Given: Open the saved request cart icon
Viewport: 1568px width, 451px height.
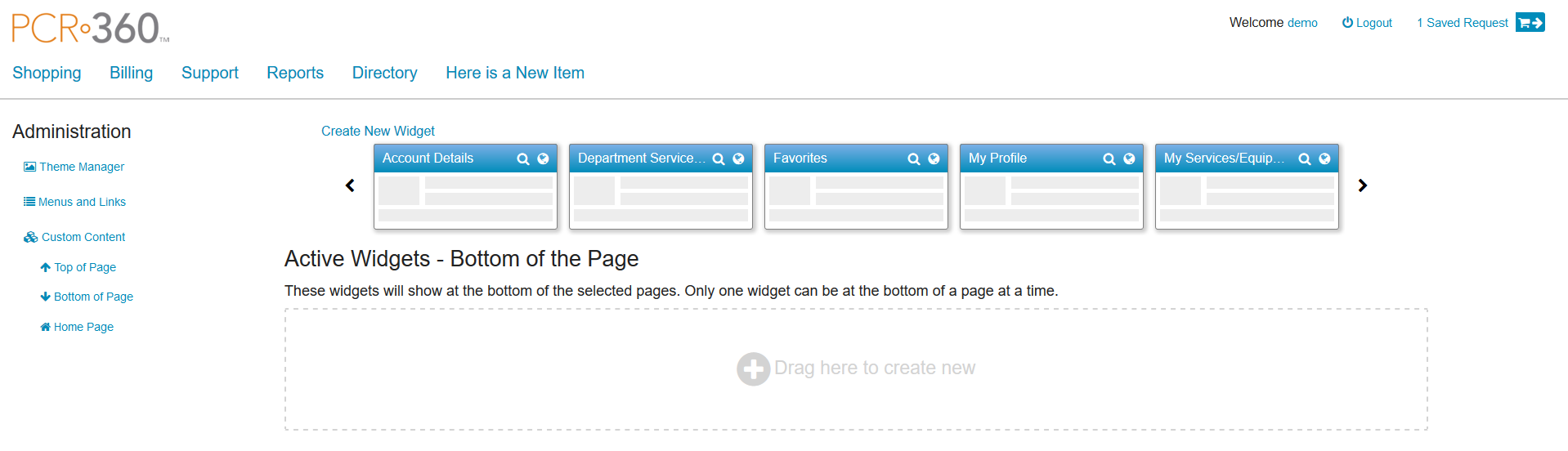Looking at the screenshot, I should 1530,23.
